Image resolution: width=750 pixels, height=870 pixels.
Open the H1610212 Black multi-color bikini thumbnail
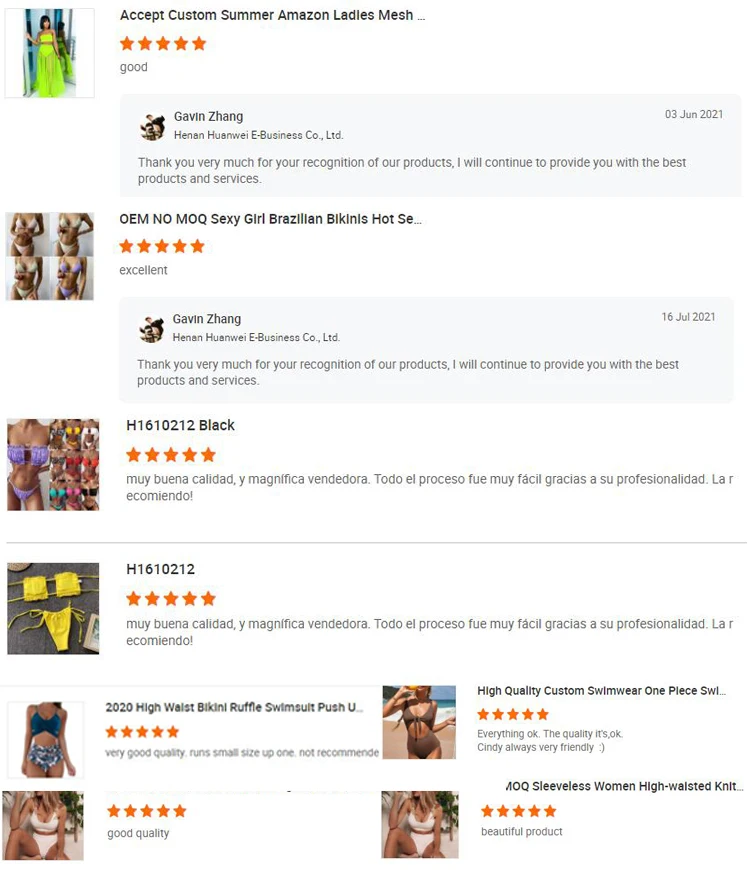click(53, 465)
